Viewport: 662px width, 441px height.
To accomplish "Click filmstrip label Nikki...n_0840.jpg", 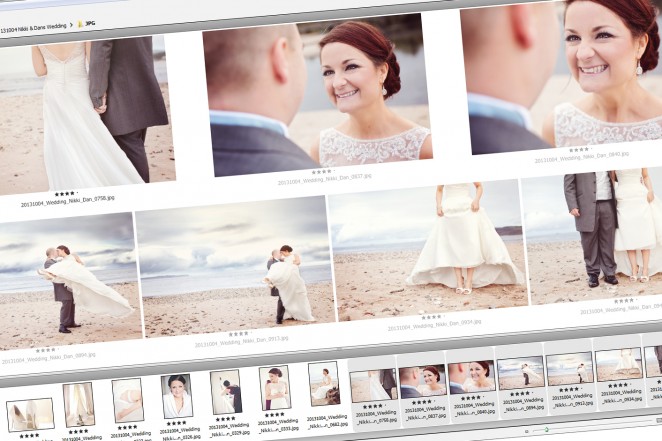I will (474, 412).
